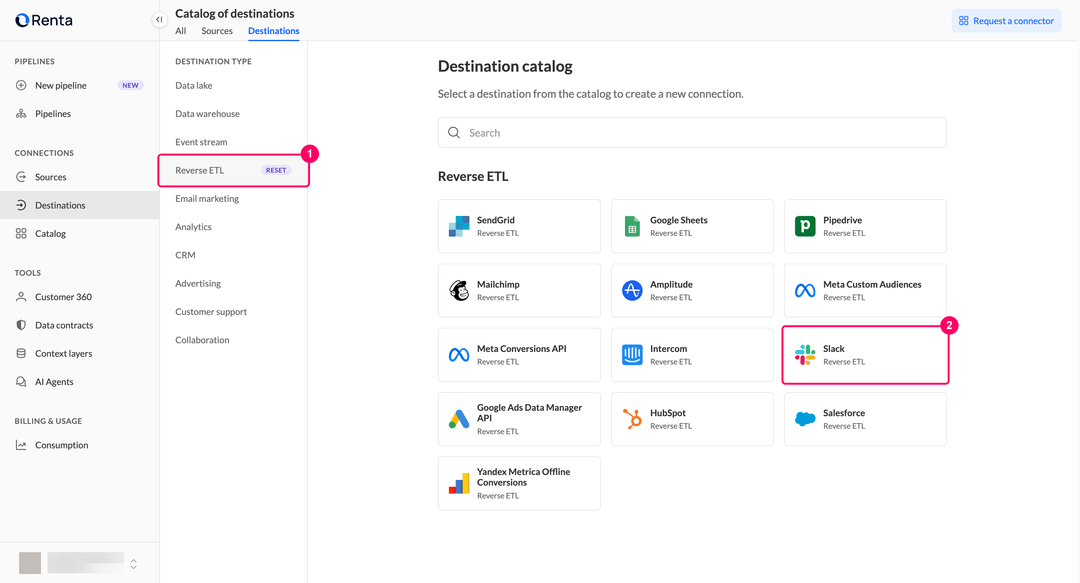The image size is (1080, 583).
Task: Click the Google Ads Data Manager logo
Action: click(x=459, y=419)
